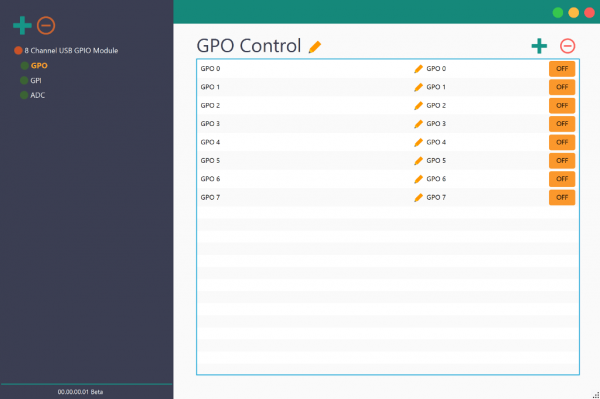Click the red close window button

(589, 13)
